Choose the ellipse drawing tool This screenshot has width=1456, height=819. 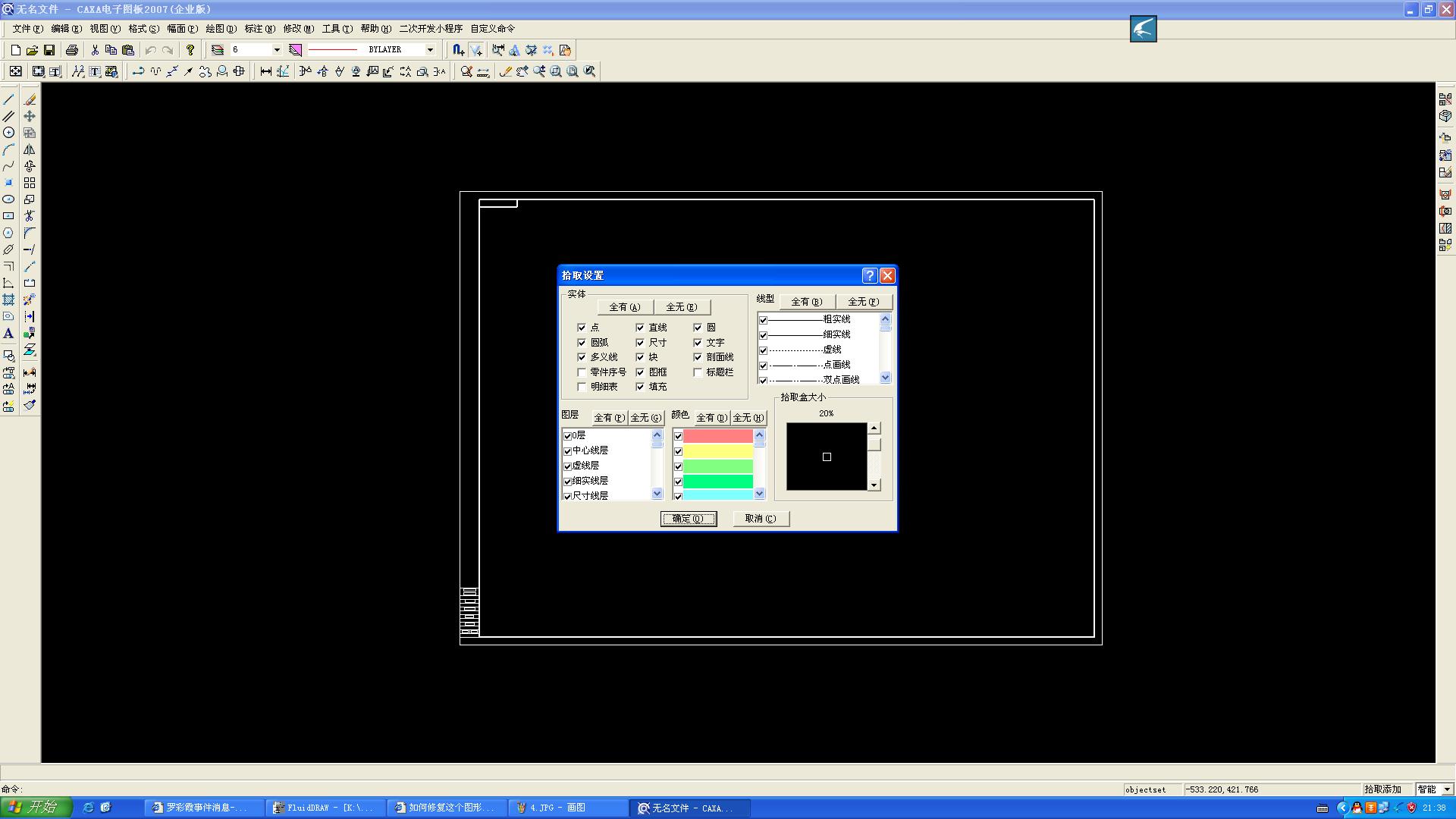[9, 199]
